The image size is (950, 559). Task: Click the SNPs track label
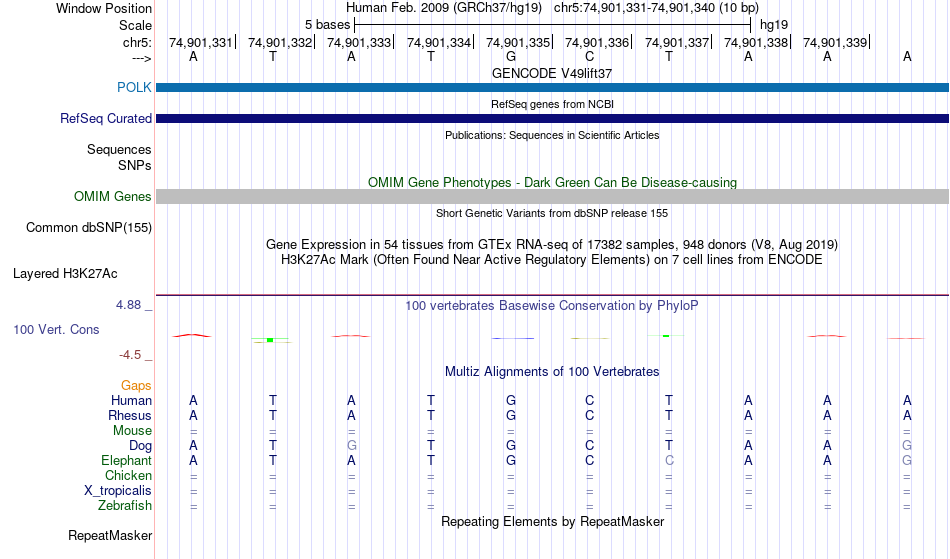click(135, 165)
